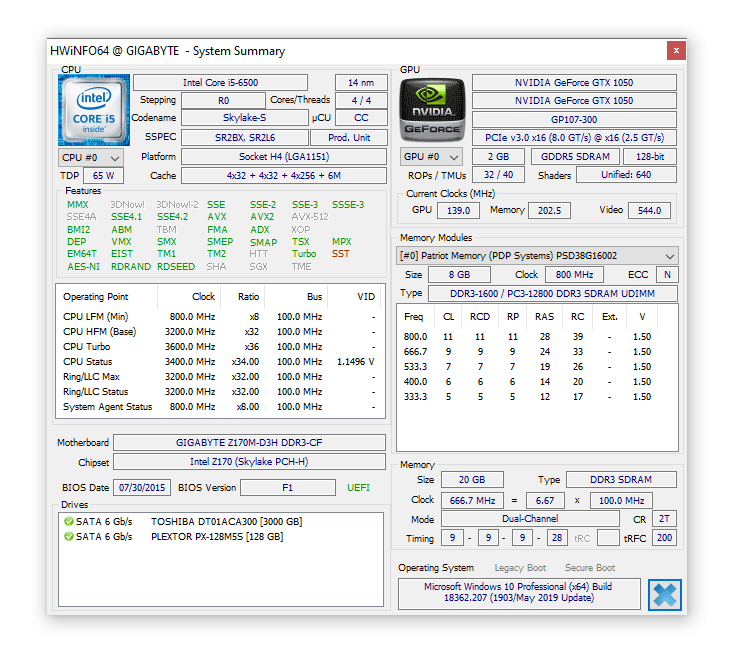Image resolution: width=729 pixels, height=659 pixels.
Task: Click the cache 4x32 + 4x32 field
Action: click(x=284, y=176)
